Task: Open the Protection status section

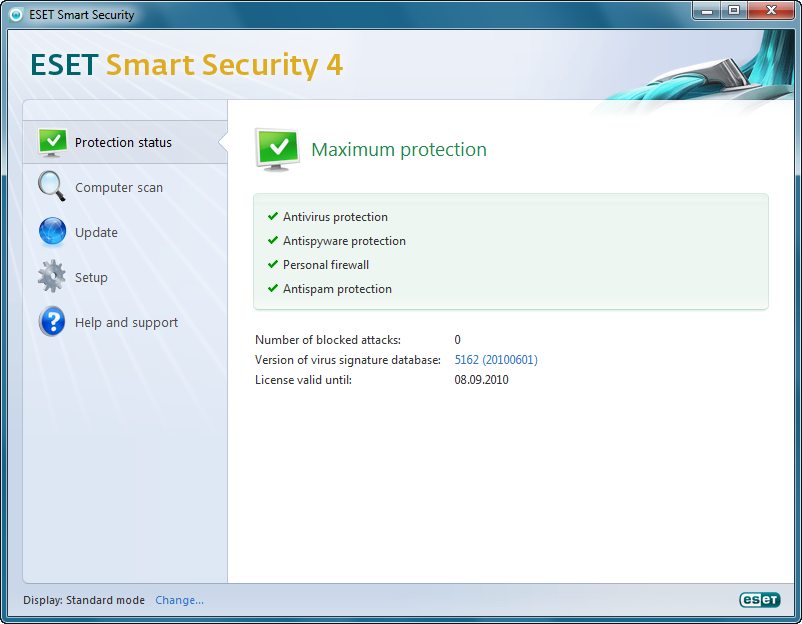Action: click(x=123, y=143)
